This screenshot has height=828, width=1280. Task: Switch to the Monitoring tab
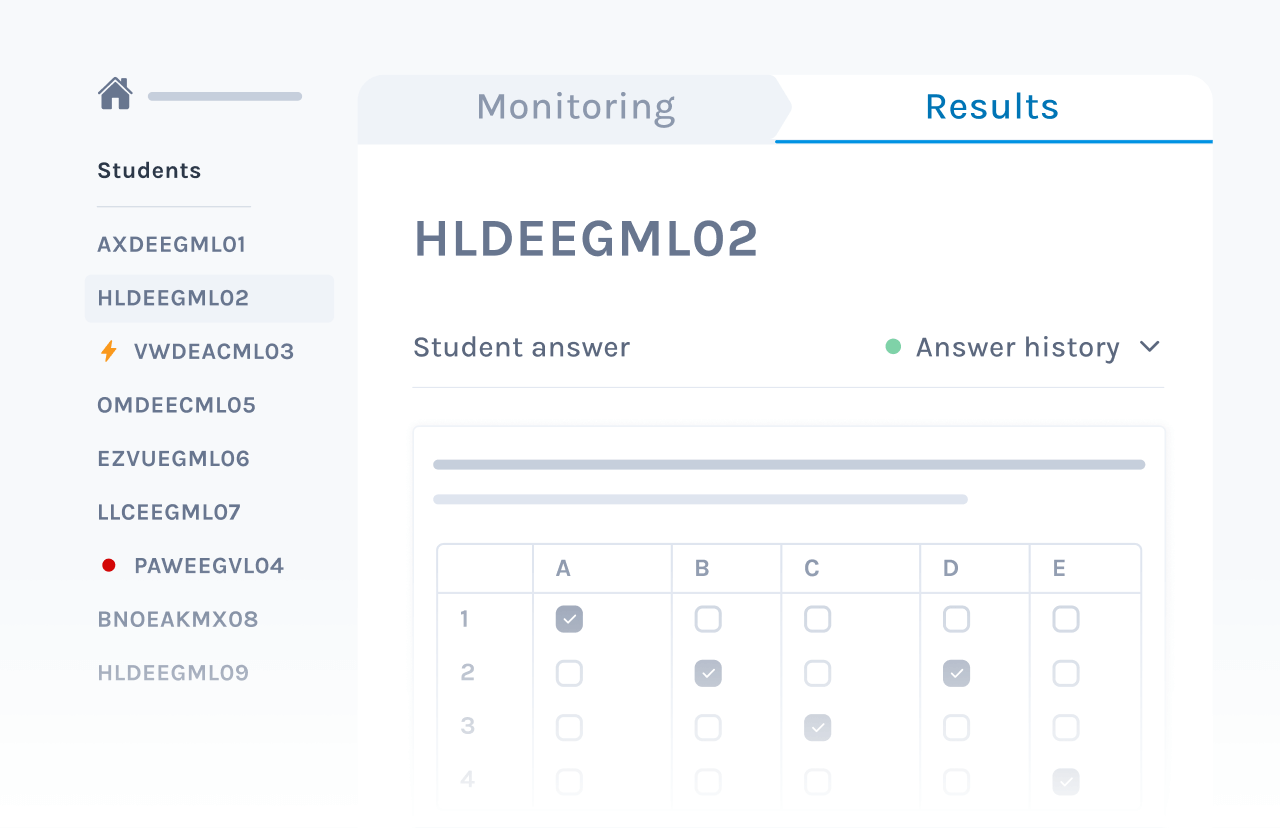click(x=575, y=107)
